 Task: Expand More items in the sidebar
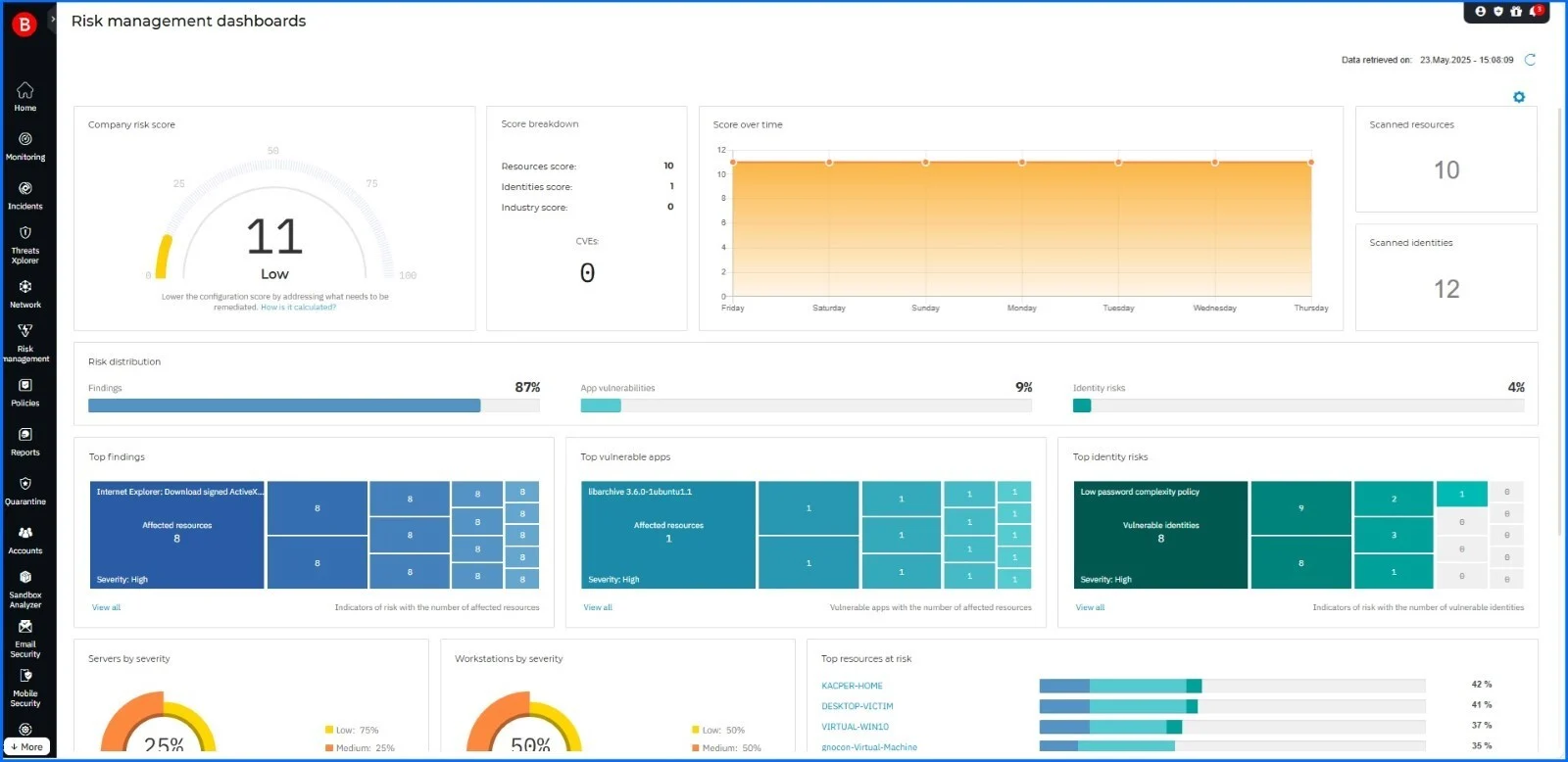point(26,746)
